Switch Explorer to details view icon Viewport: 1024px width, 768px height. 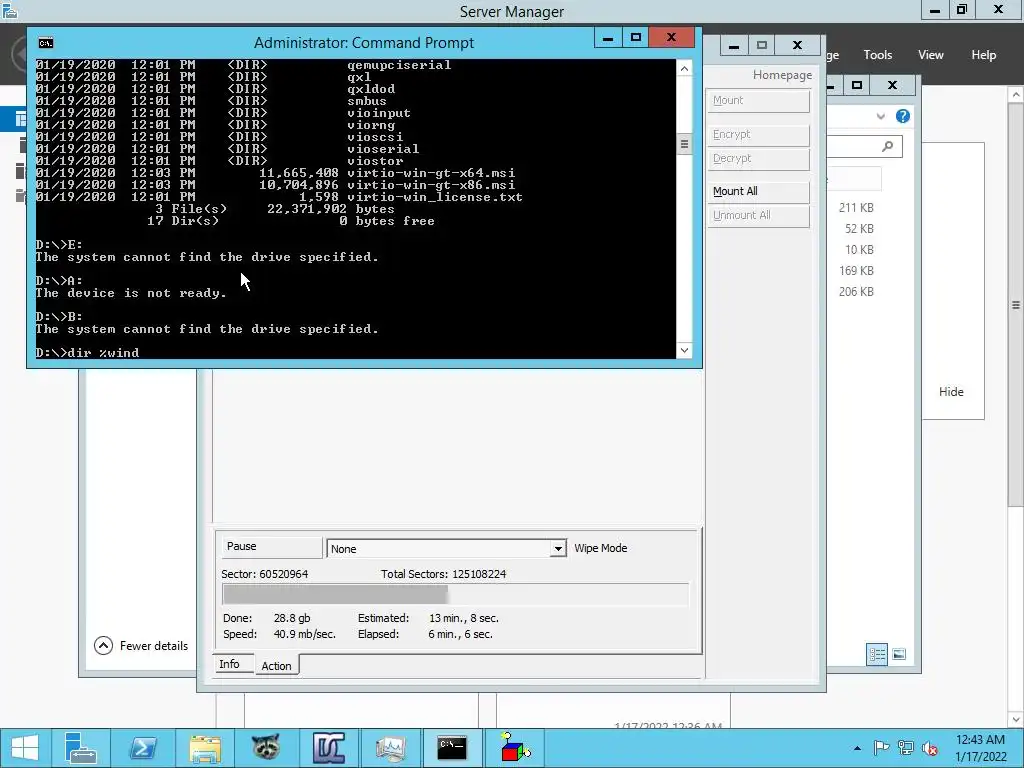point(876,654)
